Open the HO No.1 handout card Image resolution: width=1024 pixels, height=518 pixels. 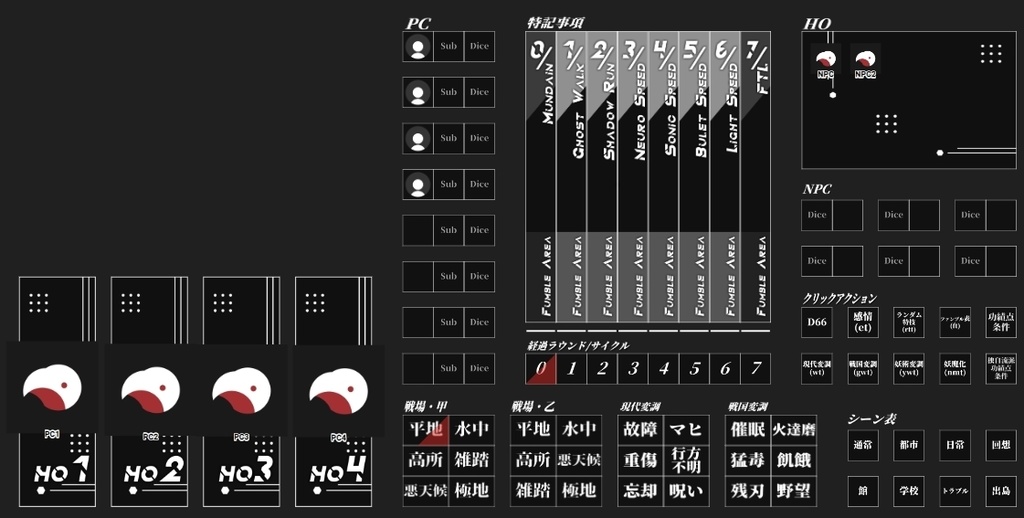click(57, 391)
